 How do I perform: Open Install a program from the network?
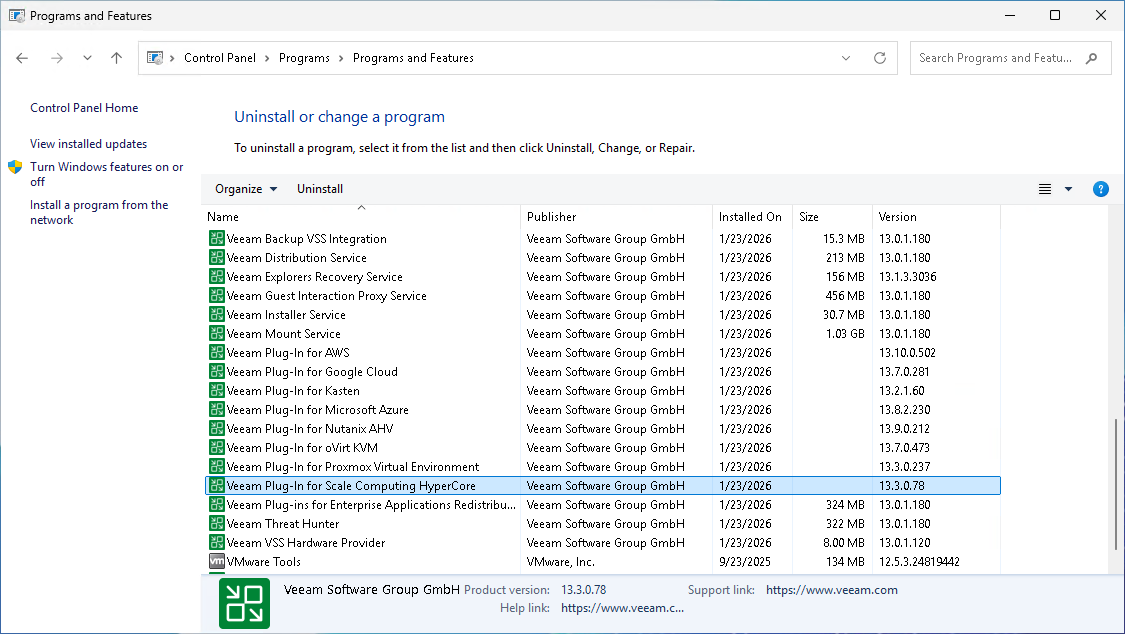(99, 212)
